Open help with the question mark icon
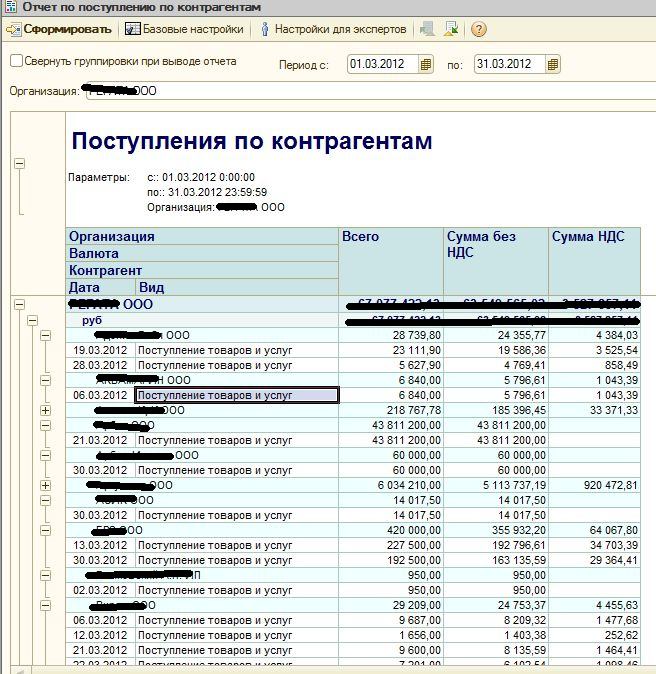Screen dimensions: 656x674 [x=478, y=29]
